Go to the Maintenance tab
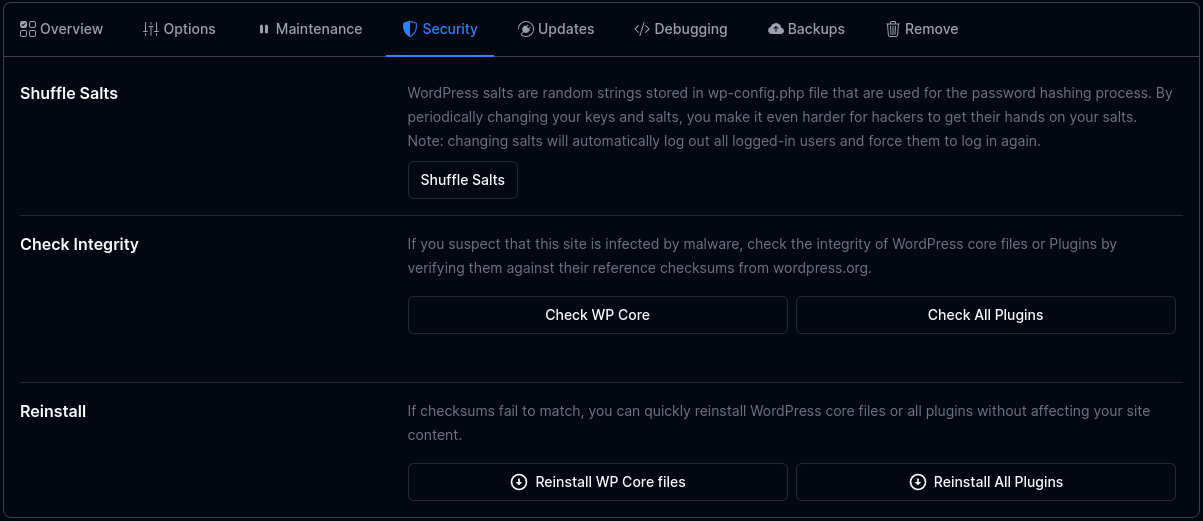 pos(310,29)
